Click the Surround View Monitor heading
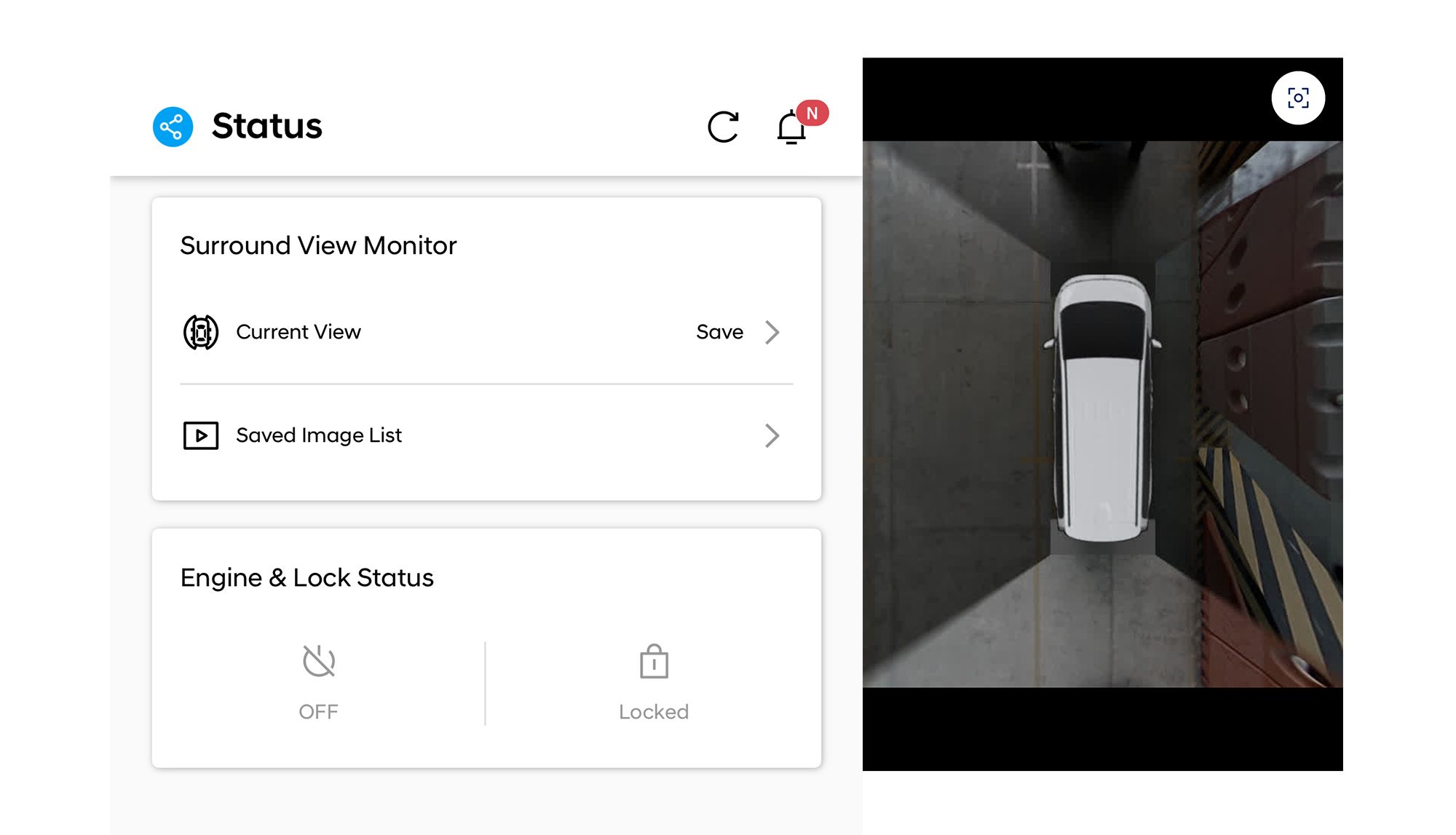Image resolution: width=1456 pixels, height=835 pixels. click(318, 245)
